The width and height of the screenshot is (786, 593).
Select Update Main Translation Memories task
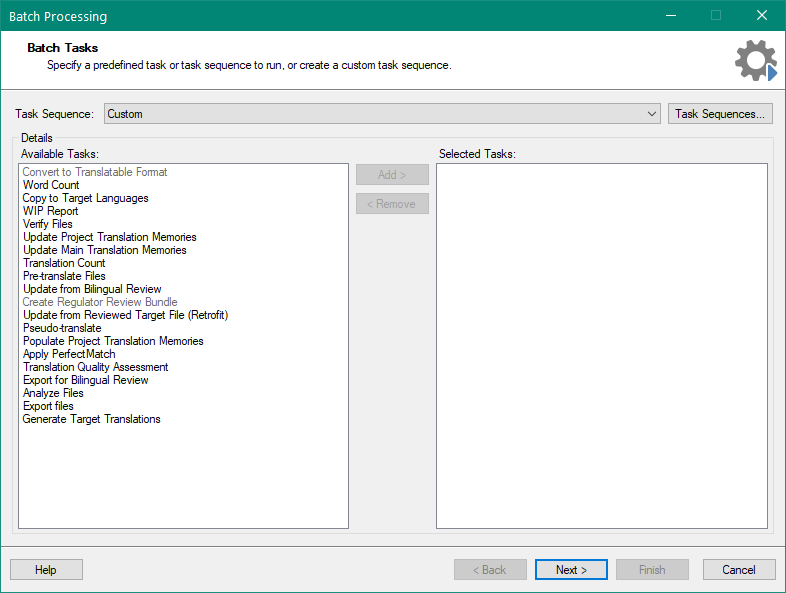click(104, 250)
